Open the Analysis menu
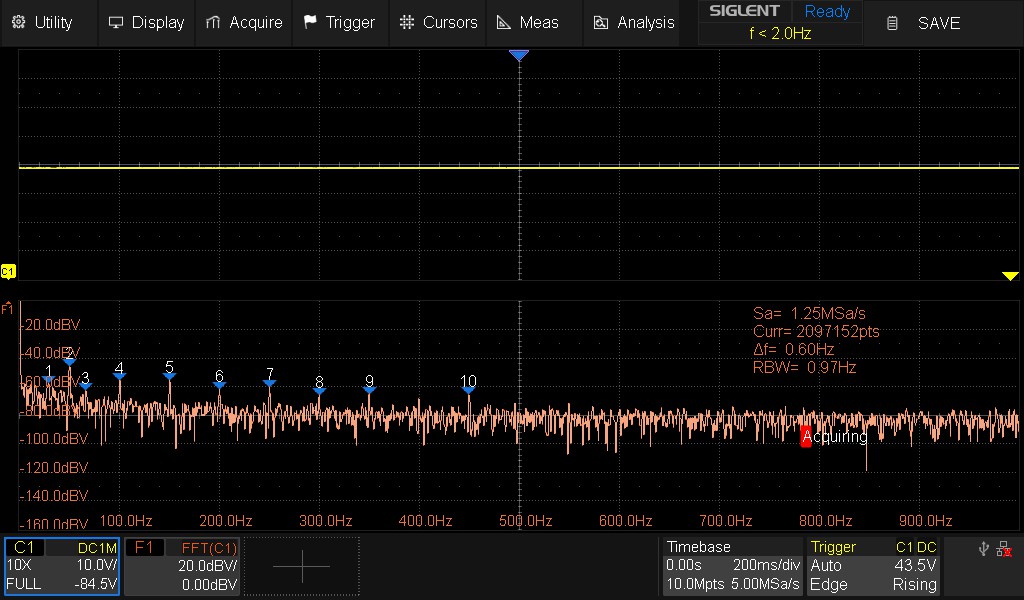1024x600 pixels. click(633, 23)
